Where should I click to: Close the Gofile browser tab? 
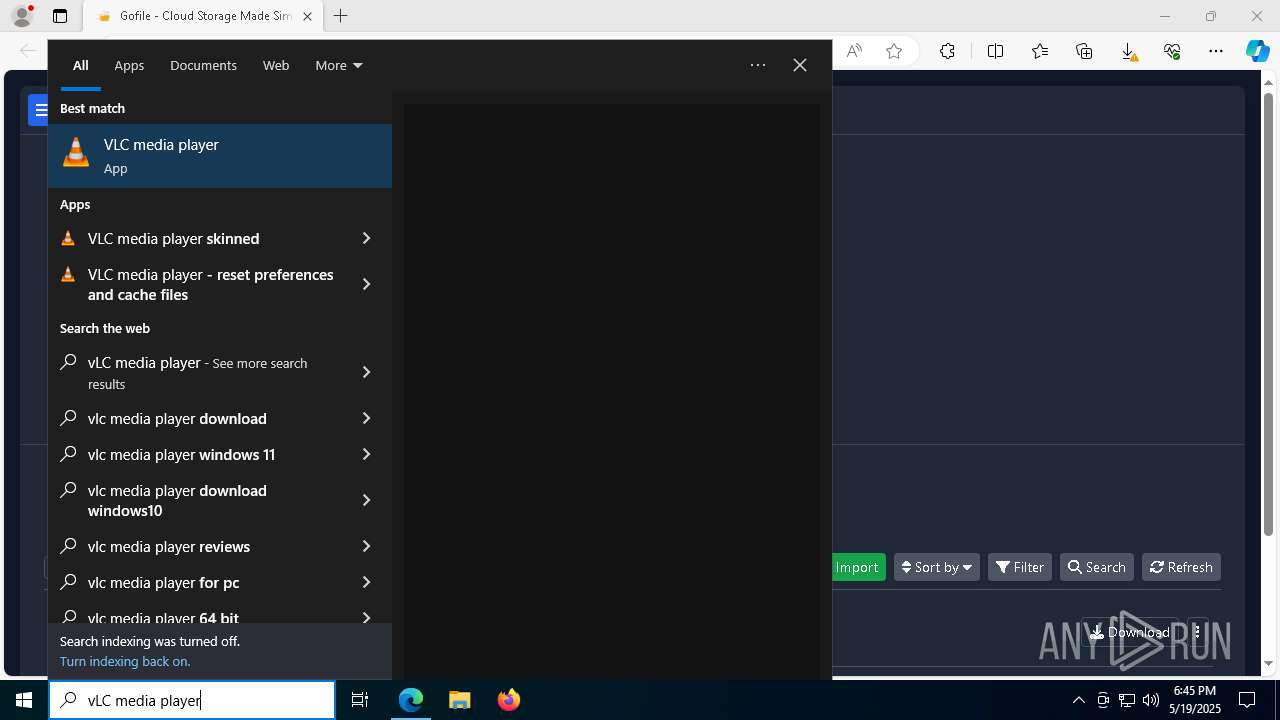tap(308, 16)
